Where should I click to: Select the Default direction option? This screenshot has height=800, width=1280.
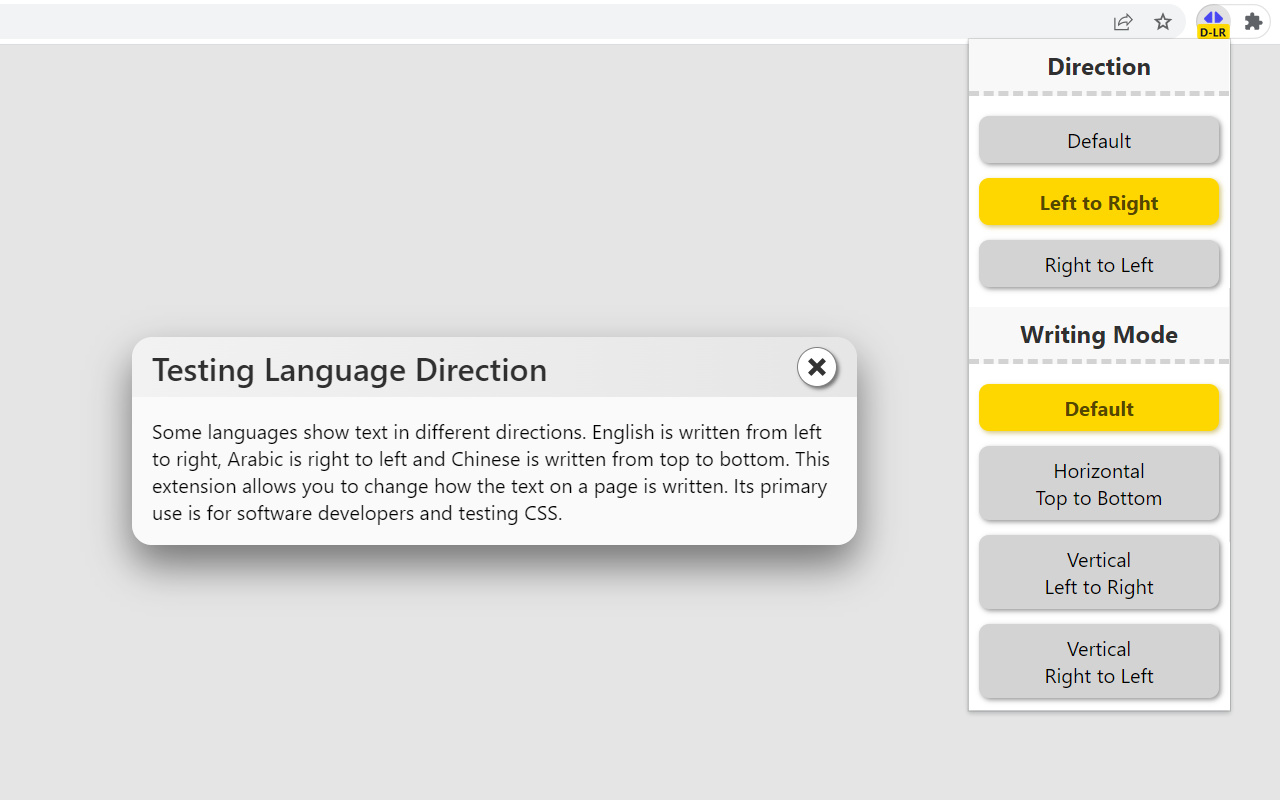pyautogui.click(x=1099, y=140)
